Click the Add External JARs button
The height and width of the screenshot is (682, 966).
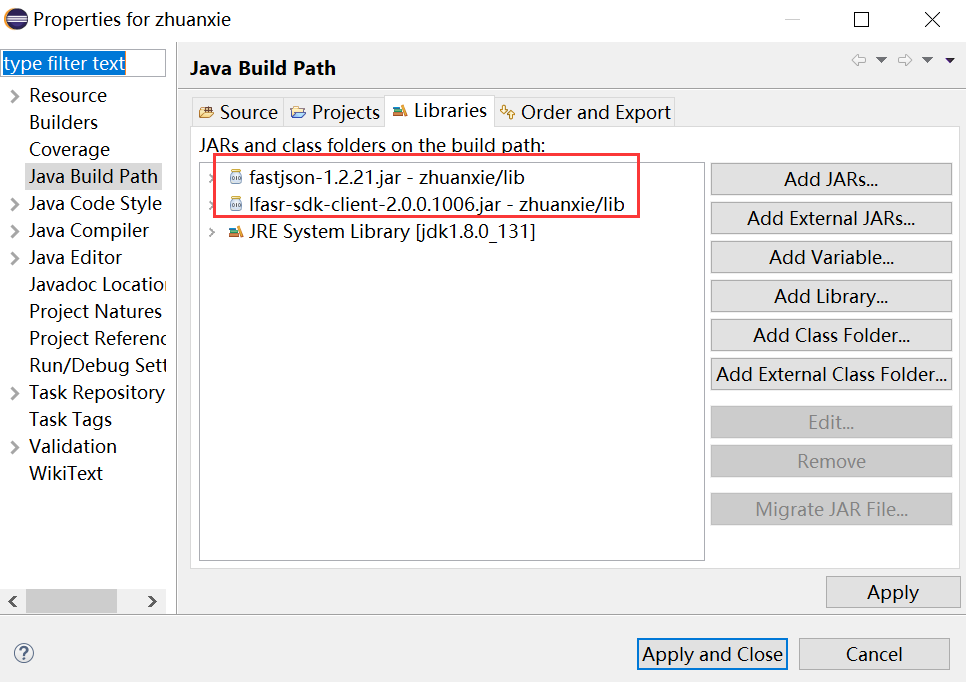click(830, 218)
